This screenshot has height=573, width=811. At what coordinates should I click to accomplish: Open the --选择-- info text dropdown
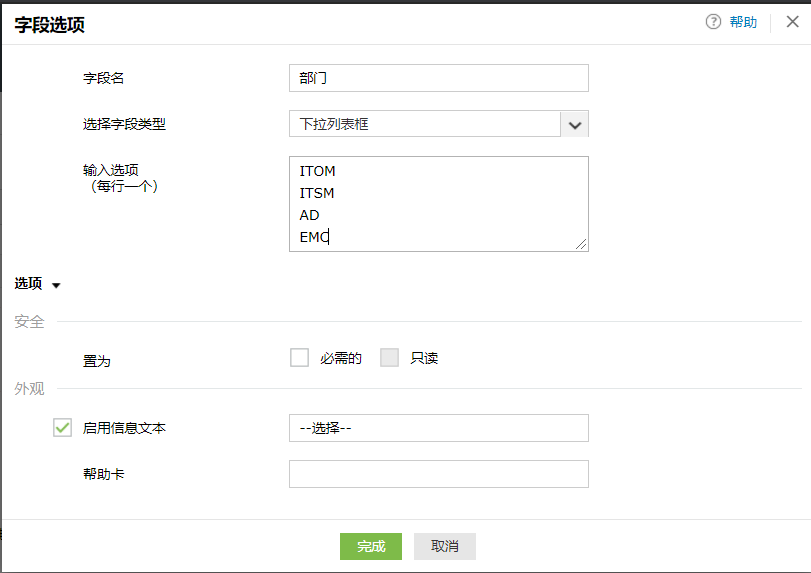click(438, 428)
